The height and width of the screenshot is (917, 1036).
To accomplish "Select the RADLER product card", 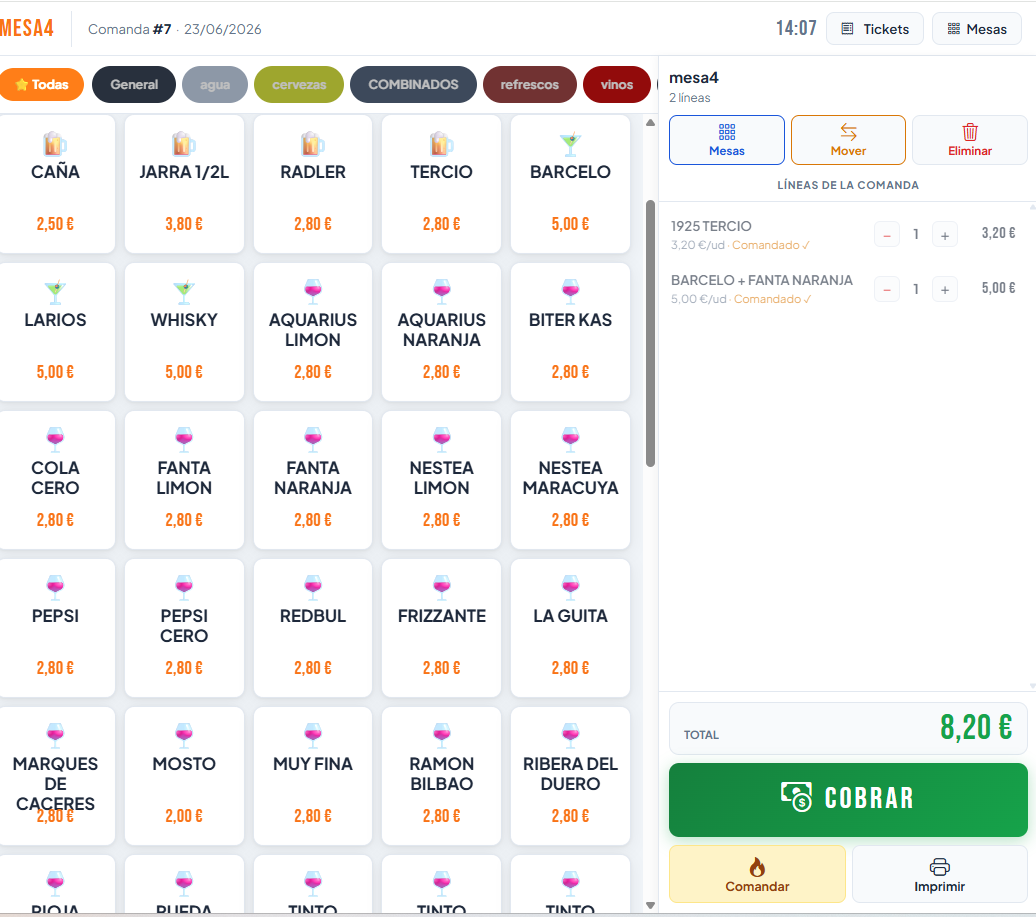I will coord(313,184).
